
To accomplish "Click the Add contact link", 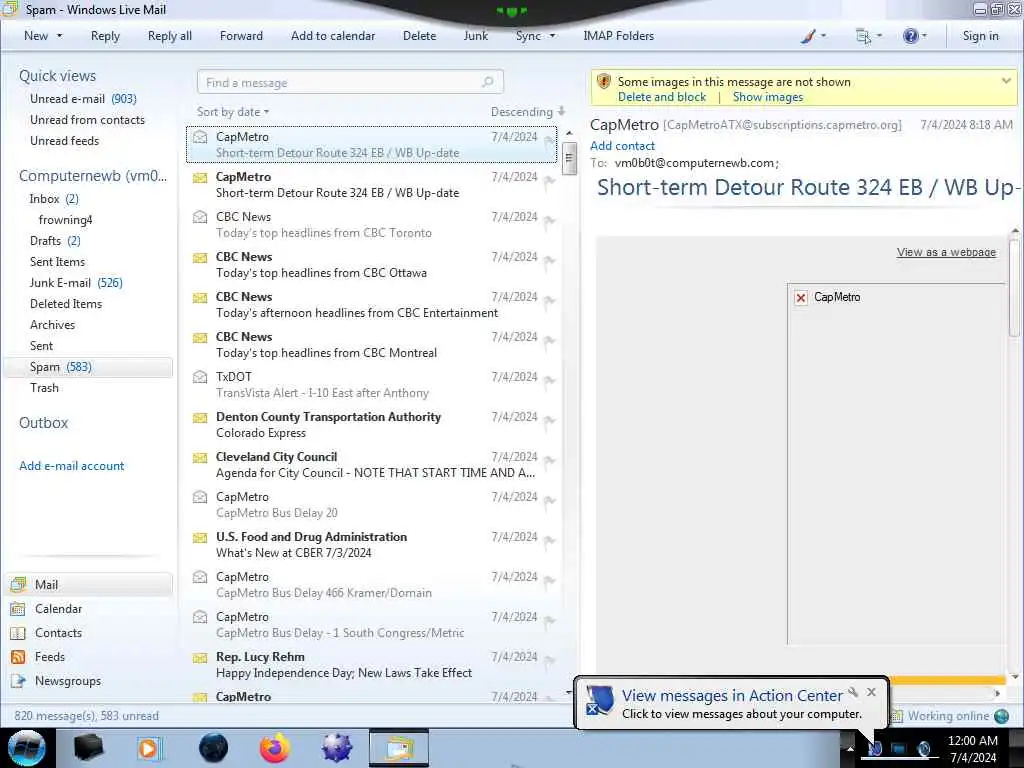I will click(622, 146).
